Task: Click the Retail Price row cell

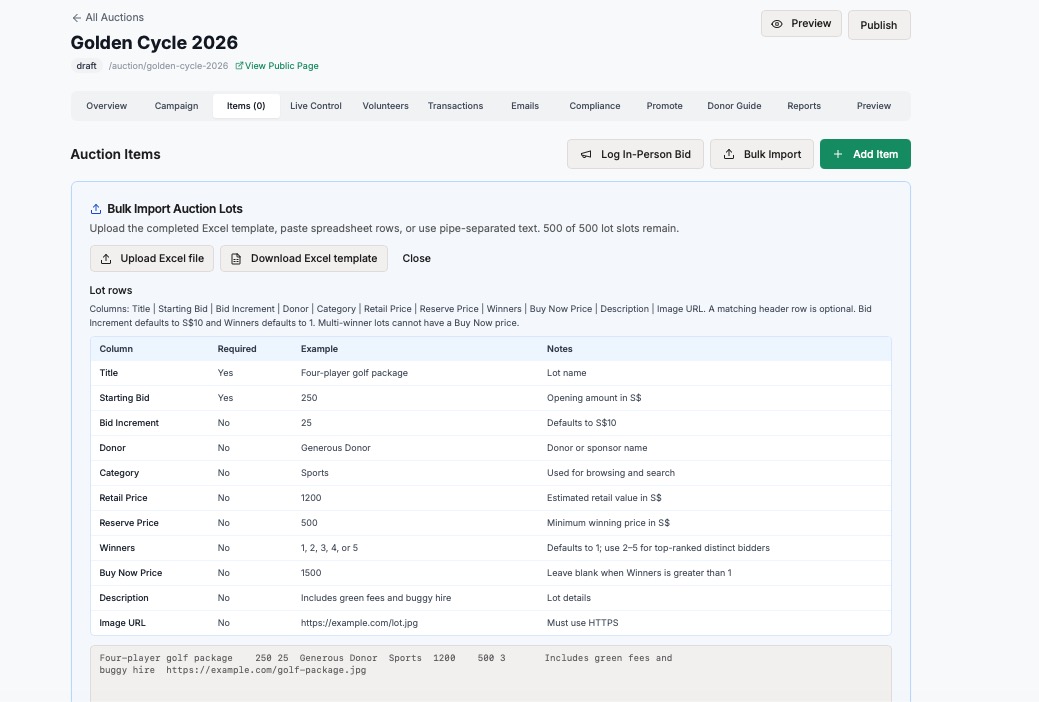Action: click(123, 498)
